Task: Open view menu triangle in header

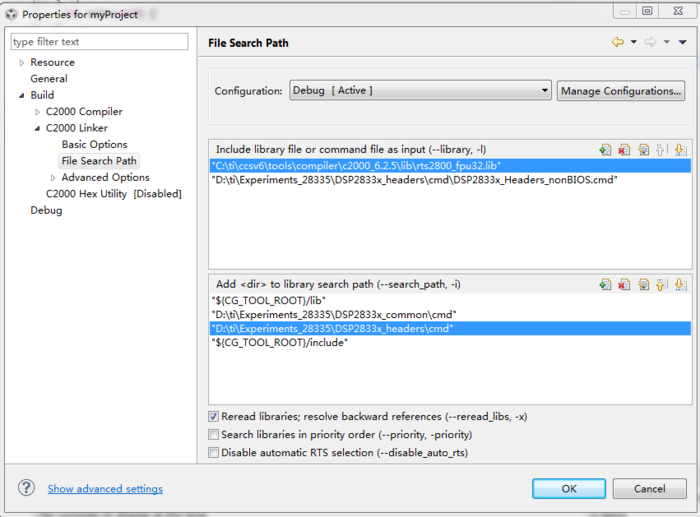Action: [x=683, y=42]
